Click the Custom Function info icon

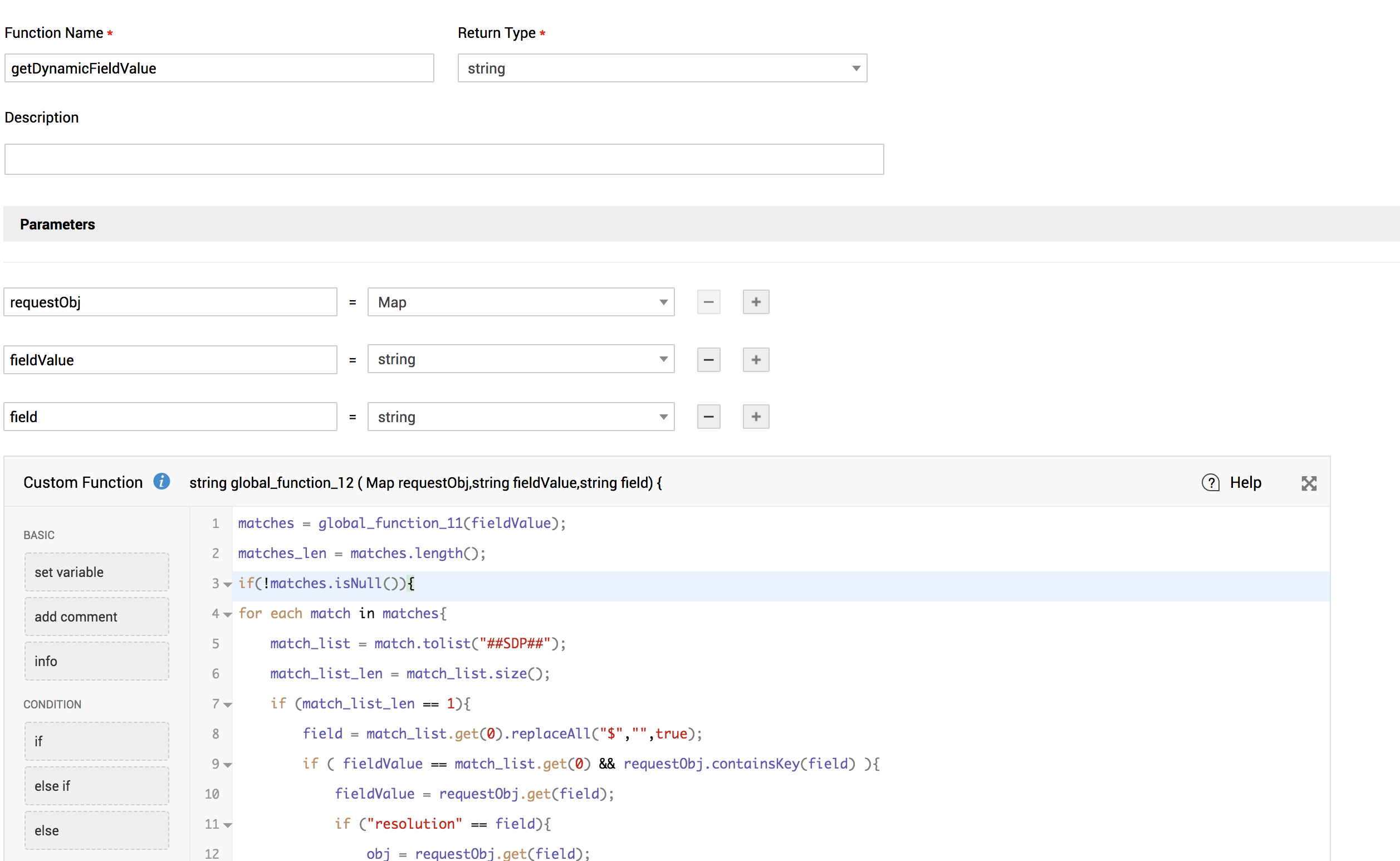pyautogui.click(x=161, y=482)
